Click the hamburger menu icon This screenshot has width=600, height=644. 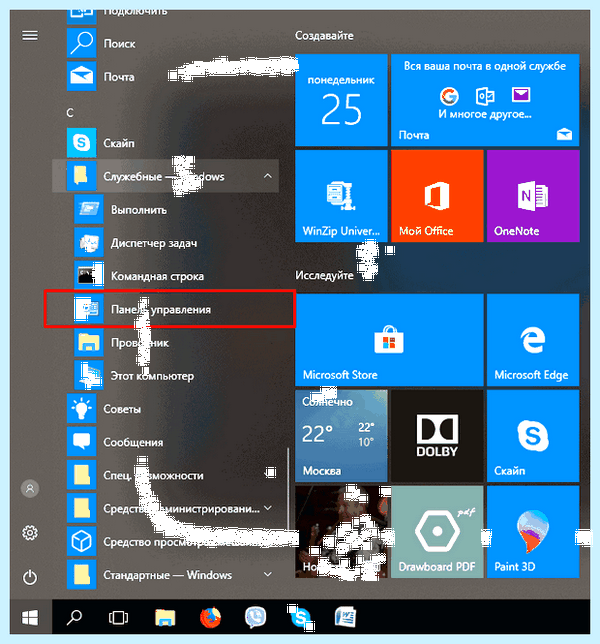click(30, 36)
